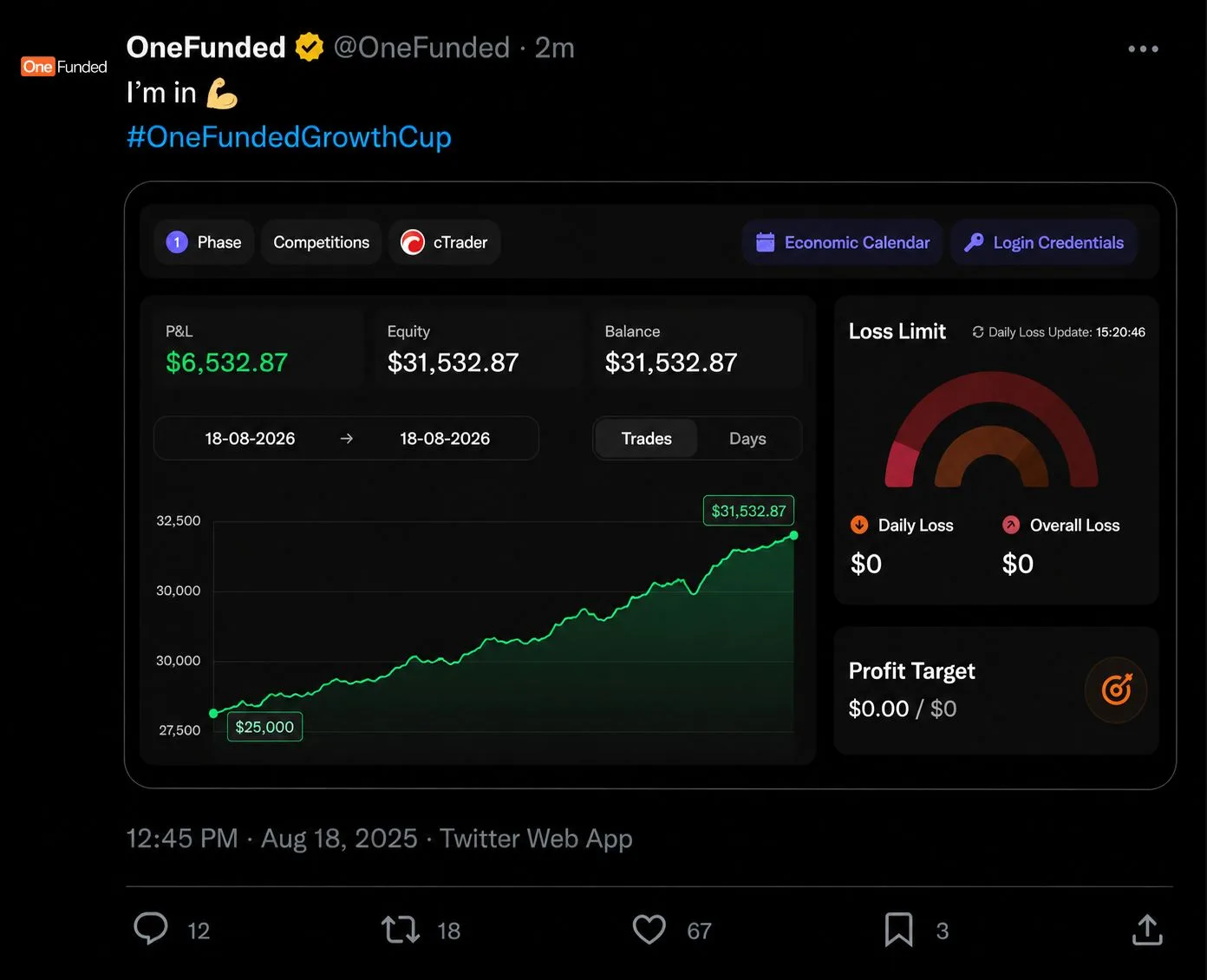Like the tweet with heart icon
Screen dimensions: 1207x980
pyautogui.click(x=649, y=930)
